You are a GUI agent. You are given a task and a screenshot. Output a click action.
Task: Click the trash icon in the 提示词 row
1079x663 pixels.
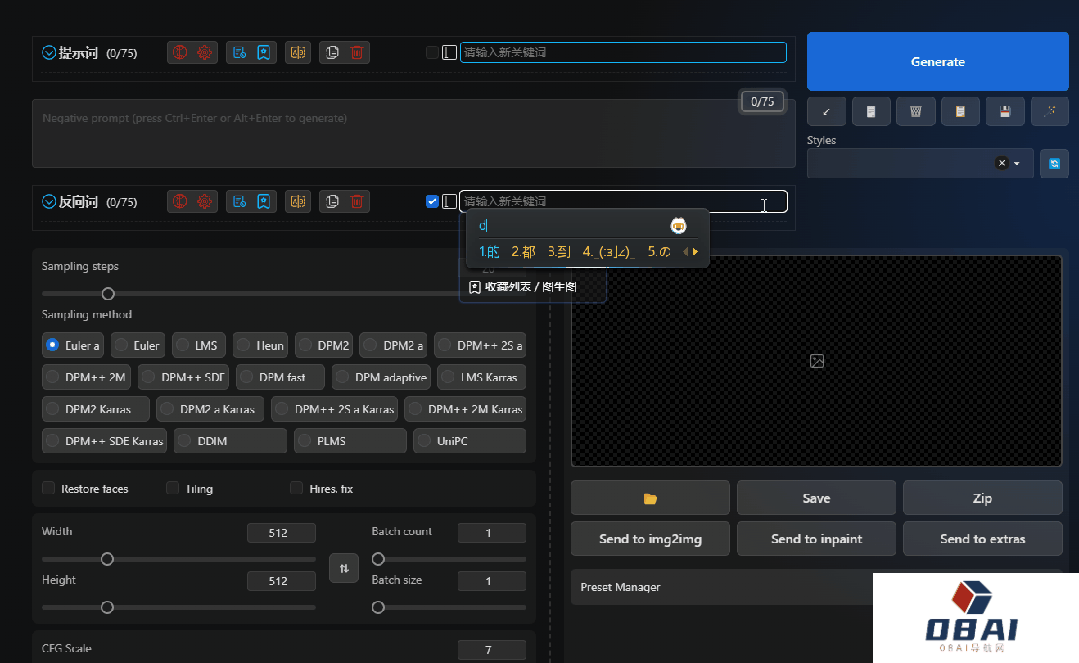pyautogui.click(x=356, y=53)
